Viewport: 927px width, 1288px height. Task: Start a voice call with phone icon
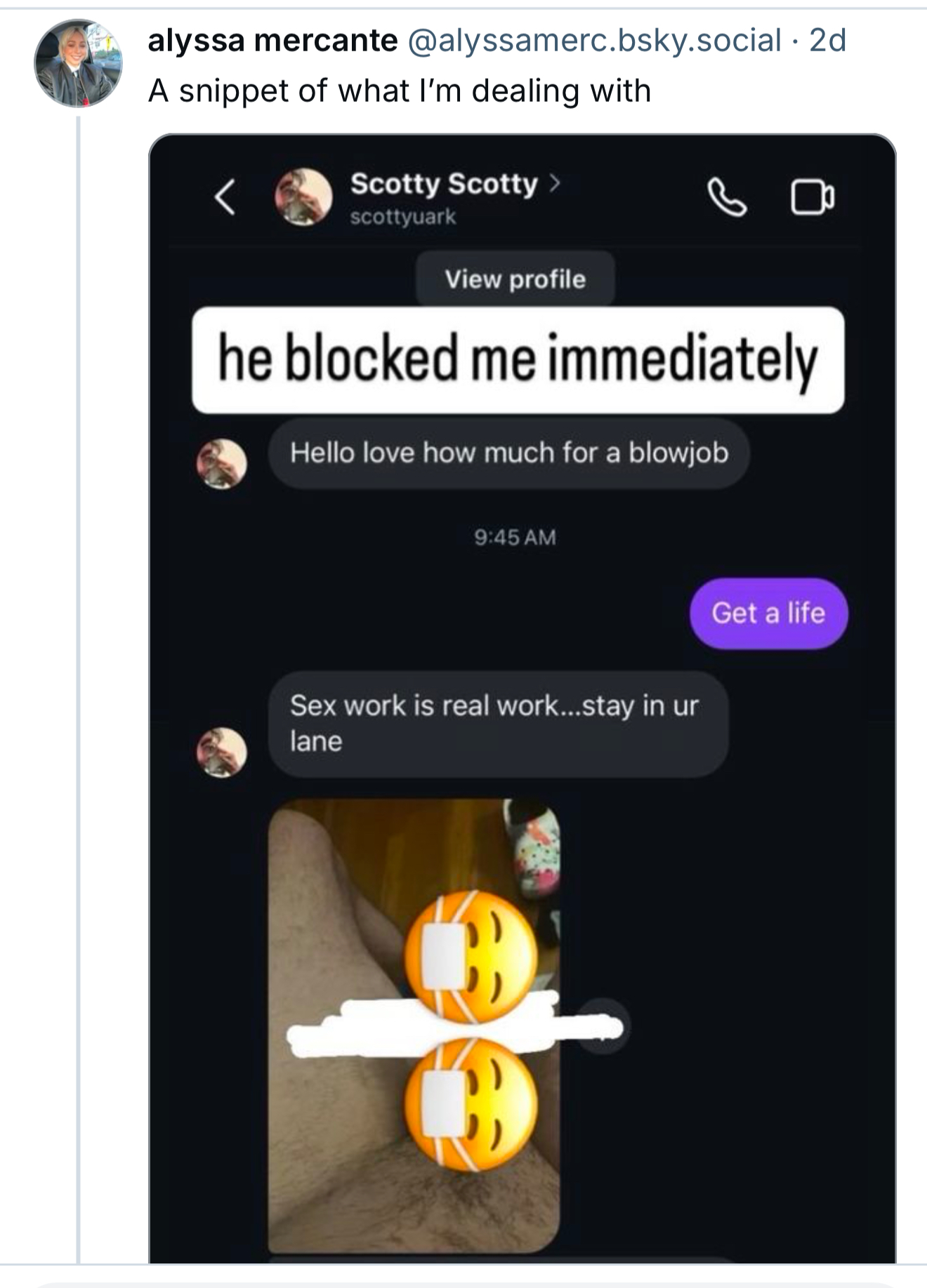point(727,197)
